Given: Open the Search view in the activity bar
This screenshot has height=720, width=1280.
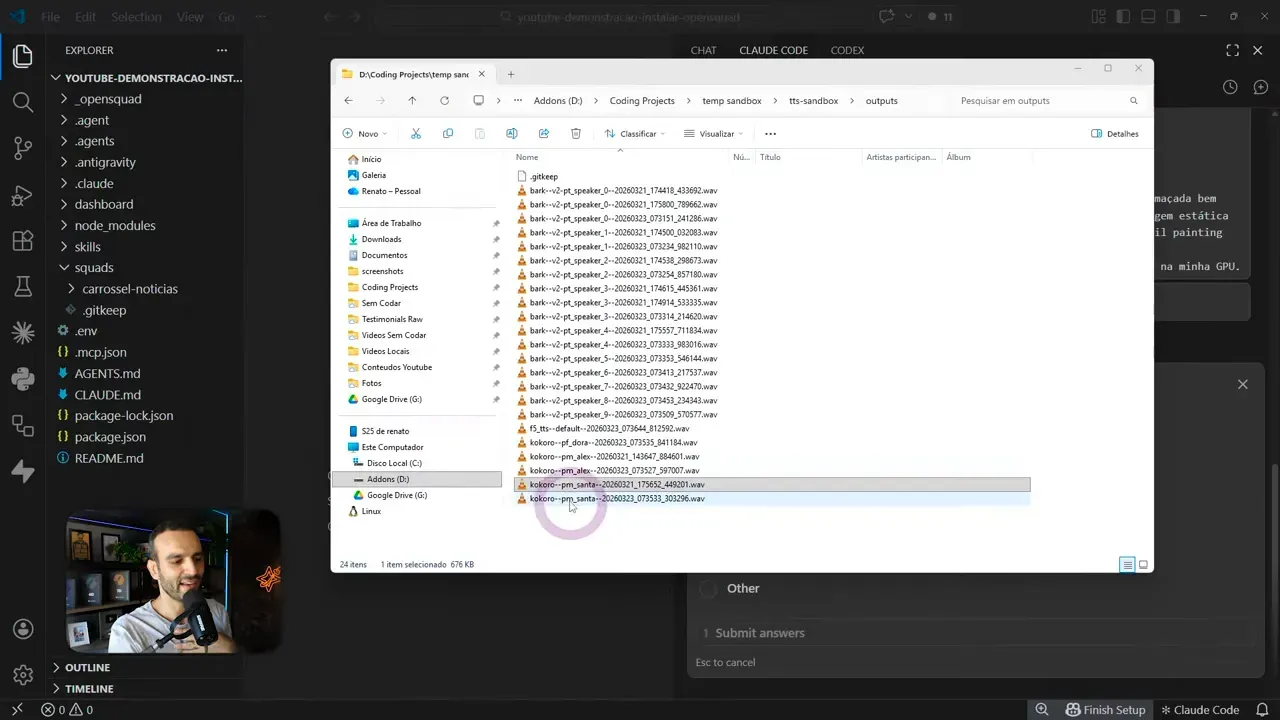Looking at the screenshot, I should (x=22, y=101).
